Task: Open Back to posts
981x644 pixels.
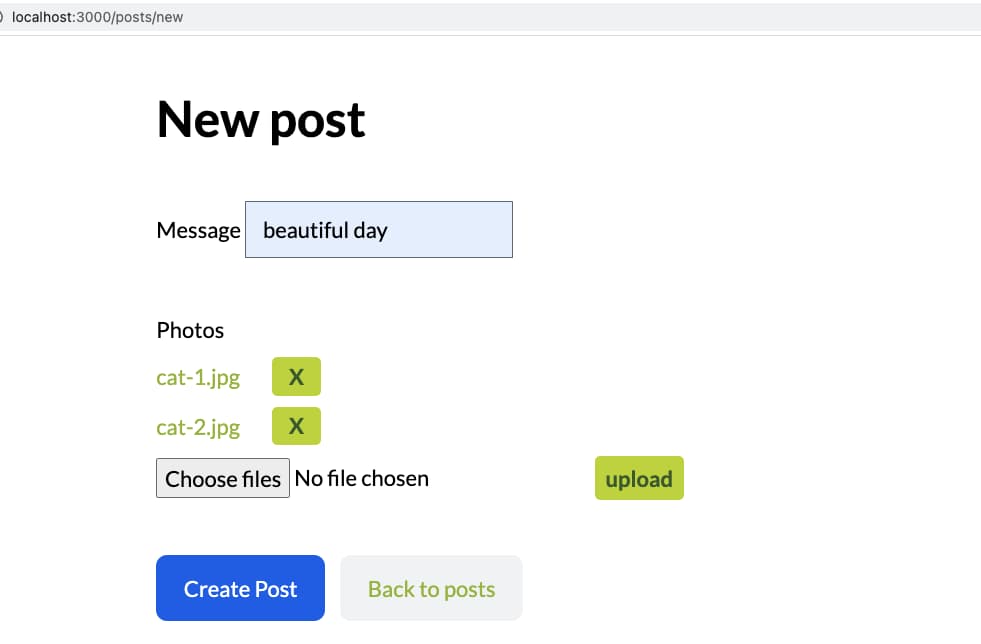Action: coord(431,588)
